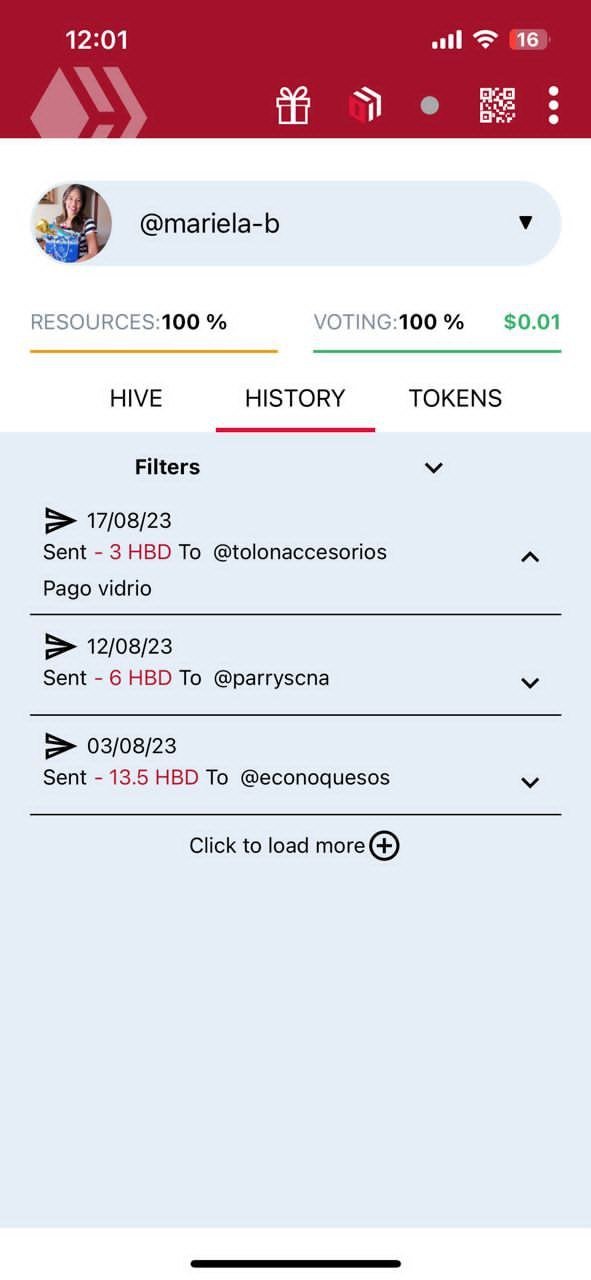This screenshot has height=1280, width=591.
Task: Tap send icon on 17/08/23 transaction
Action: point(61,520)
